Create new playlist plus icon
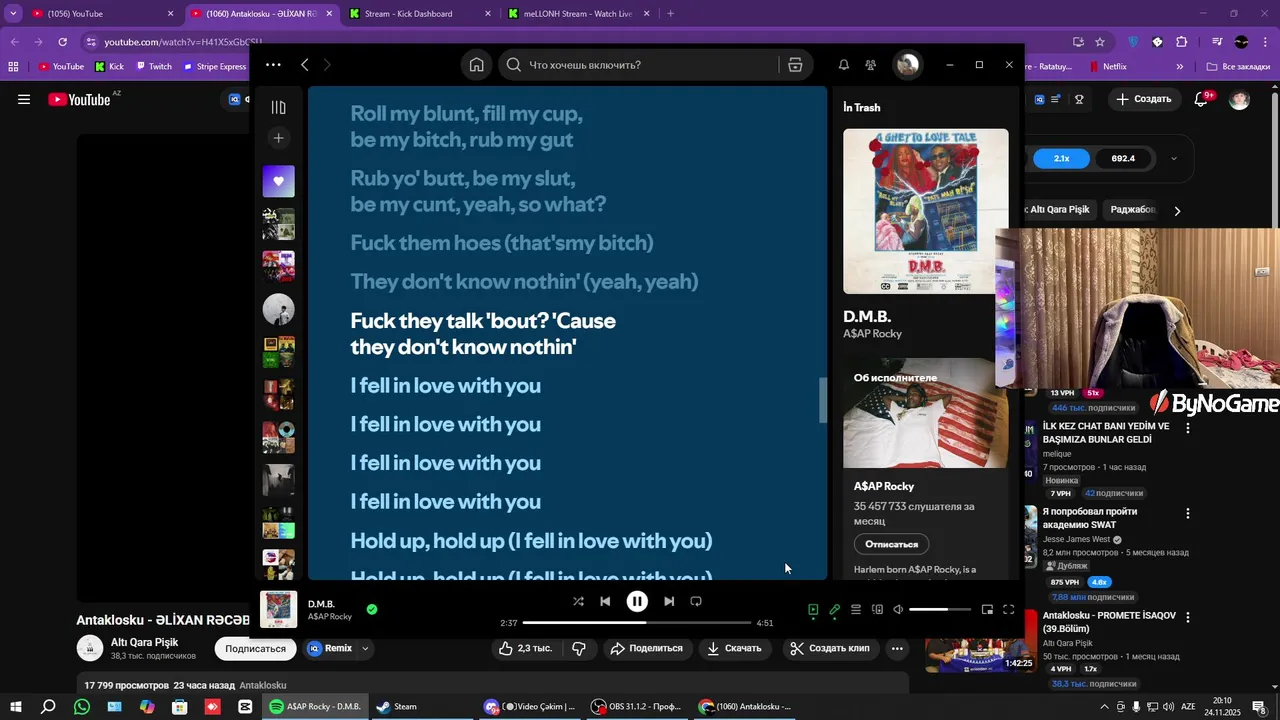This screenshot has height=720, width=1280. tap(279, 138)
